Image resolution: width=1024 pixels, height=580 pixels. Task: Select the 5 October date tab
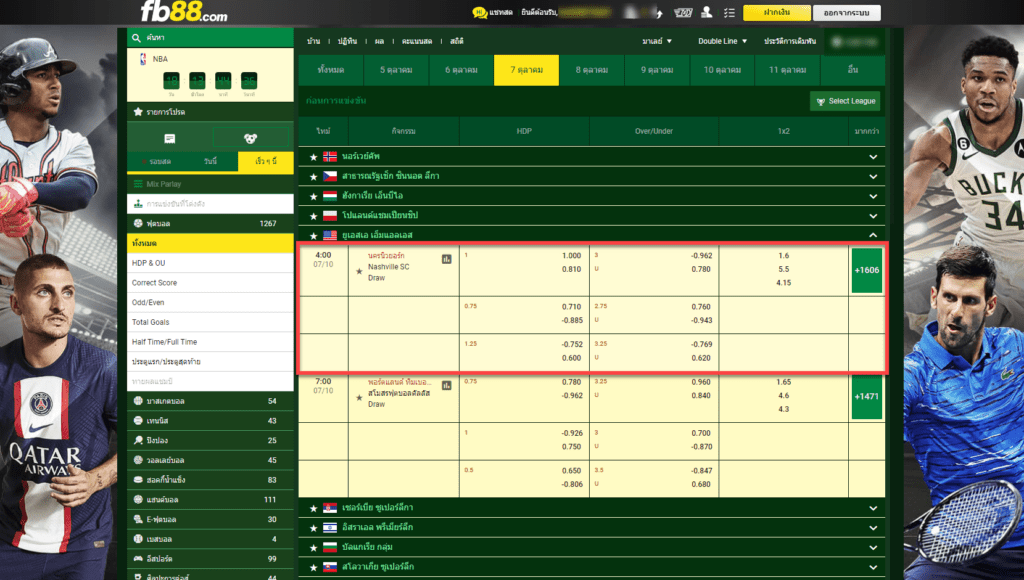tap(396, 70)
